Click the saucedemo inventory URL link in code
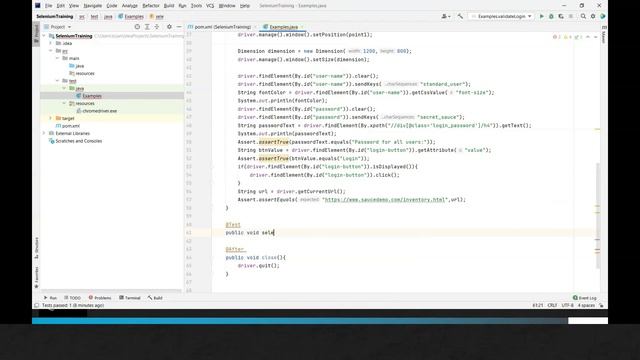This screenshot has width=640, height=360. 386,200
